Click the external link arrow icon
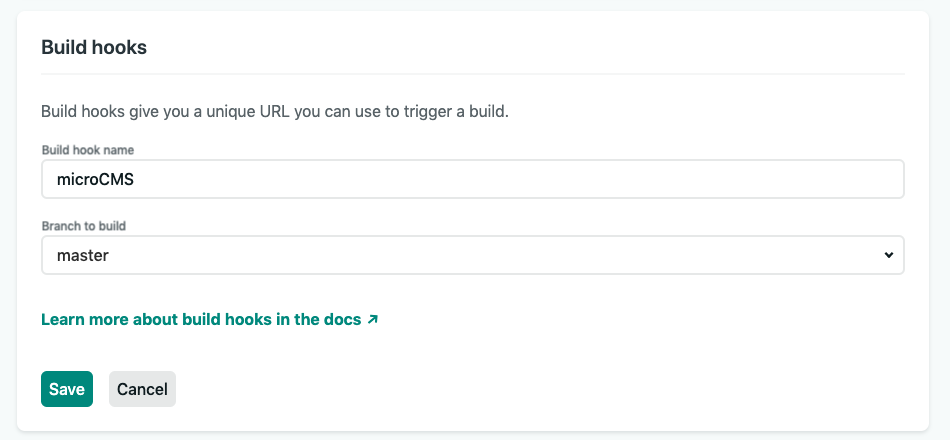Viewport: 950px width, 440px height. tap(373, 320)
